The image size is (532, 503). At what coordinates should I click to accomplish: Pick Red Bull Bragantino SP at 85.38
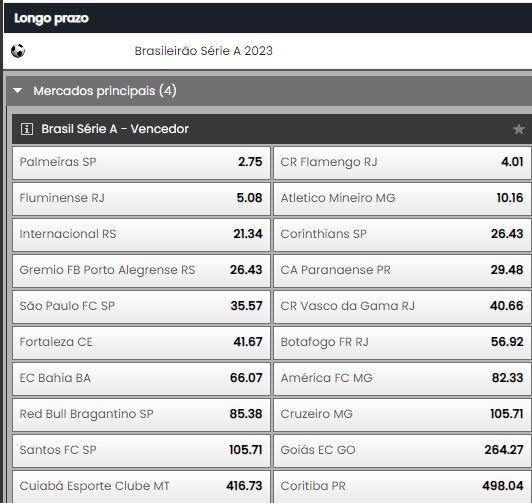(141, 414)
